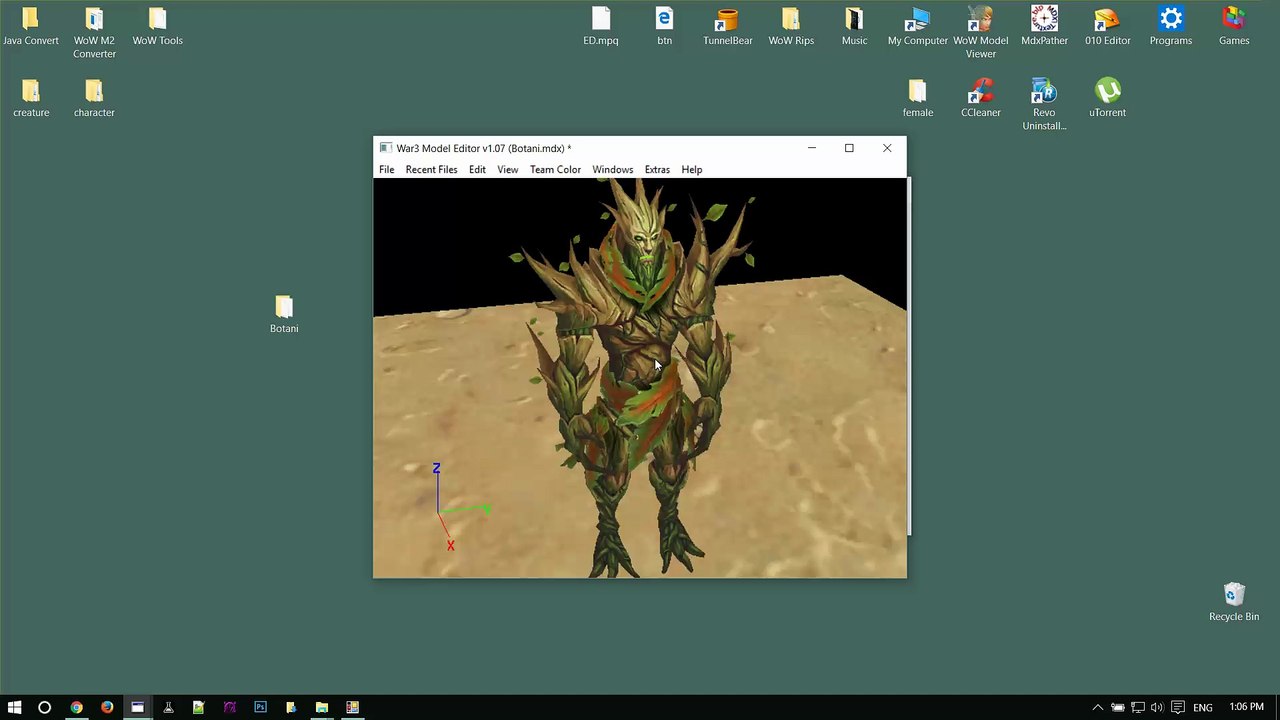
Task: Open the Action Center notifications
Action: 1178,707
